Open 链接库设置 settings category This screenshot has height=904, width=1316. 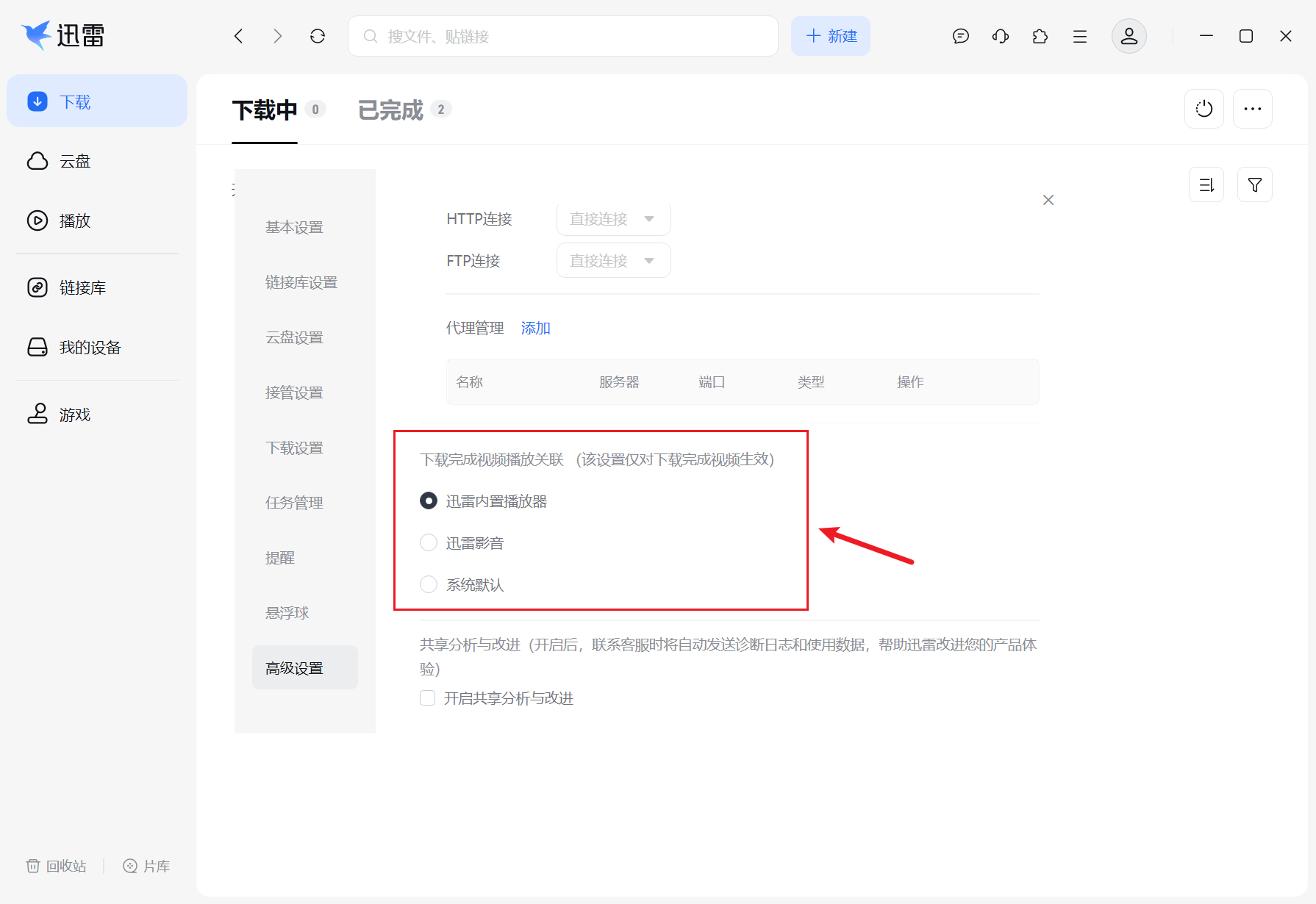point(301,282)
